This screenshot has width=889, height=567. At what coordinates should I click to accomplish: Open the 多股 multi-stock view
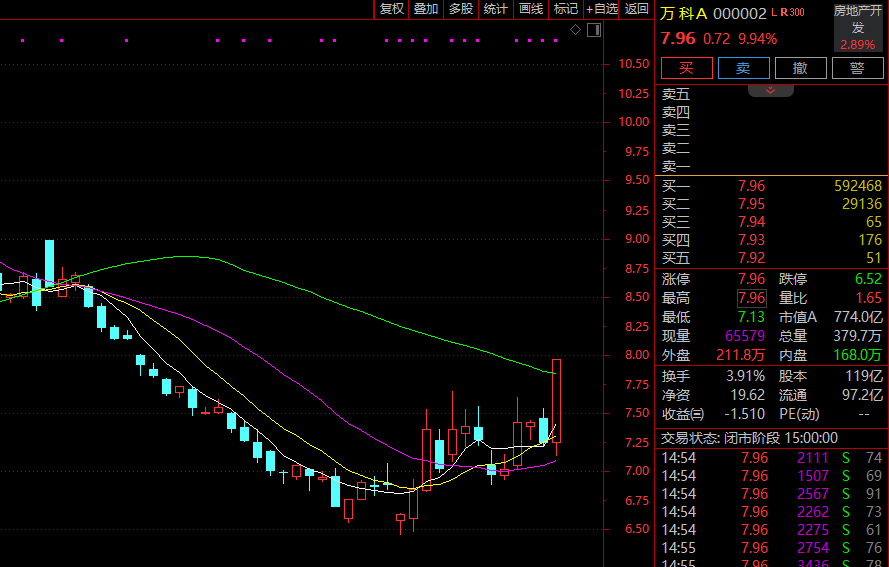click(461, 9)
